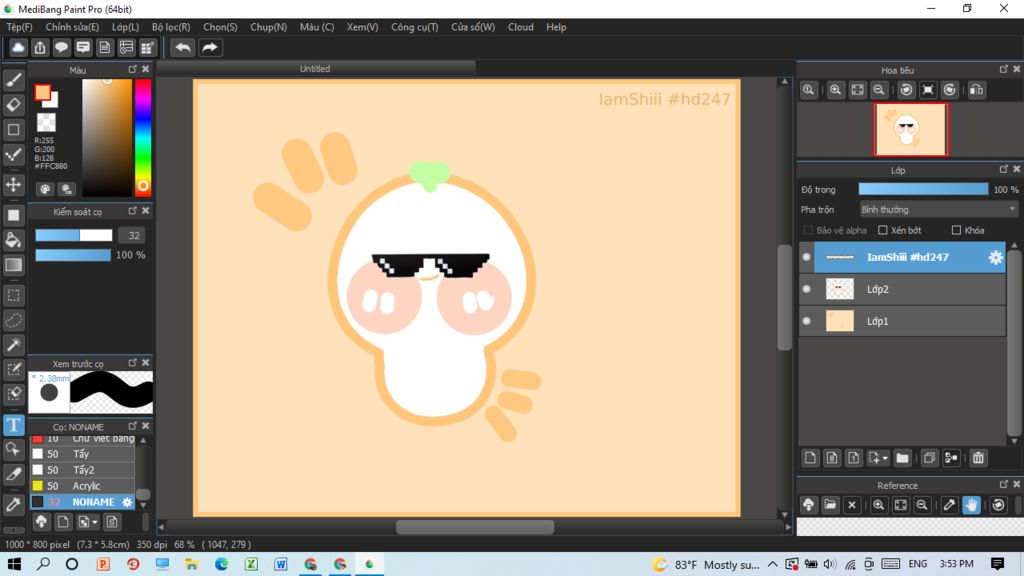
Task: Pick the Magic Wand tool
Action: [14, 345]
